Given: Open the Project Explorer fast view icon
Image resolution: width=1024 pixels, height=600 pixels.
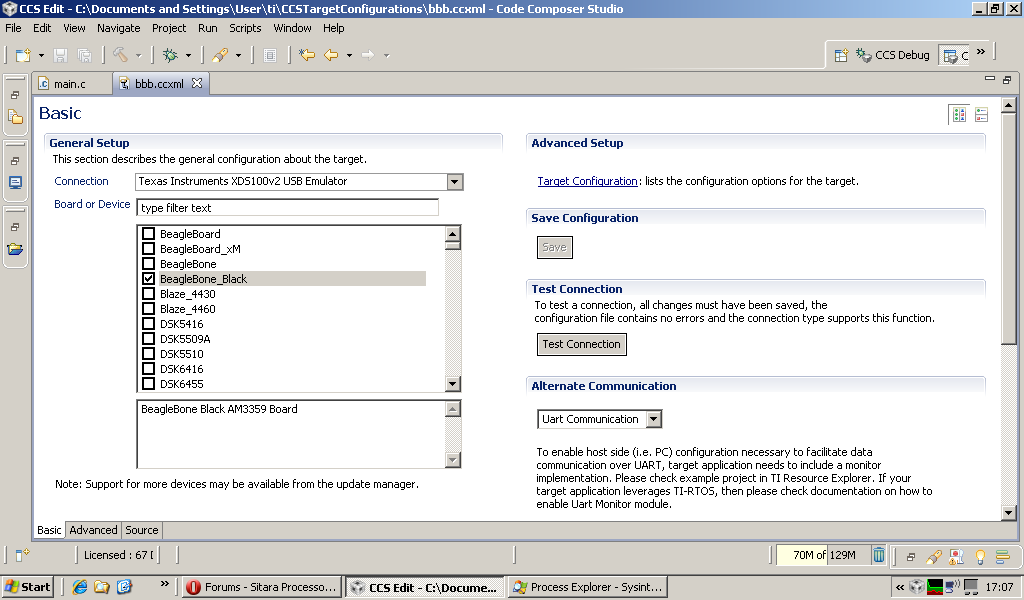Looking at the screenshot, I should (x=15, y=118).
